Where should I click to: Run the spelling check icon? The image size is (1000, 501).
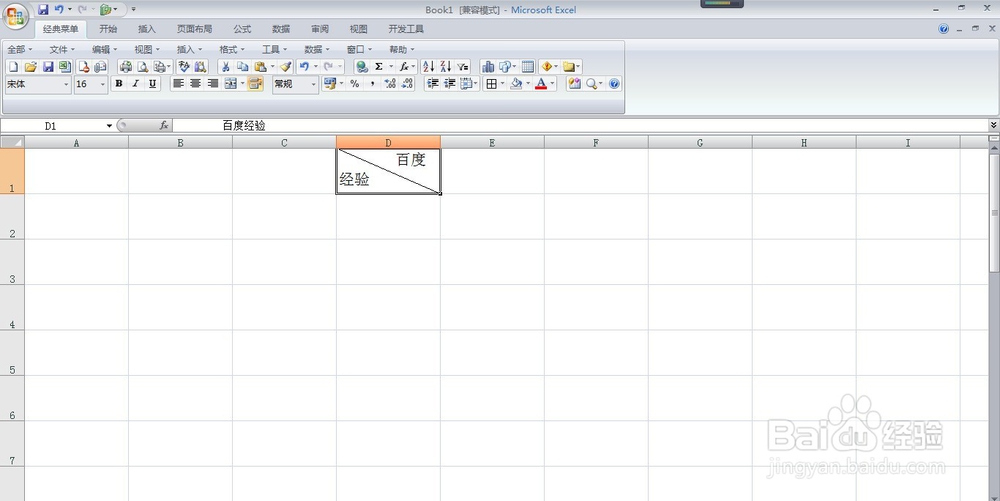[184, 66]
